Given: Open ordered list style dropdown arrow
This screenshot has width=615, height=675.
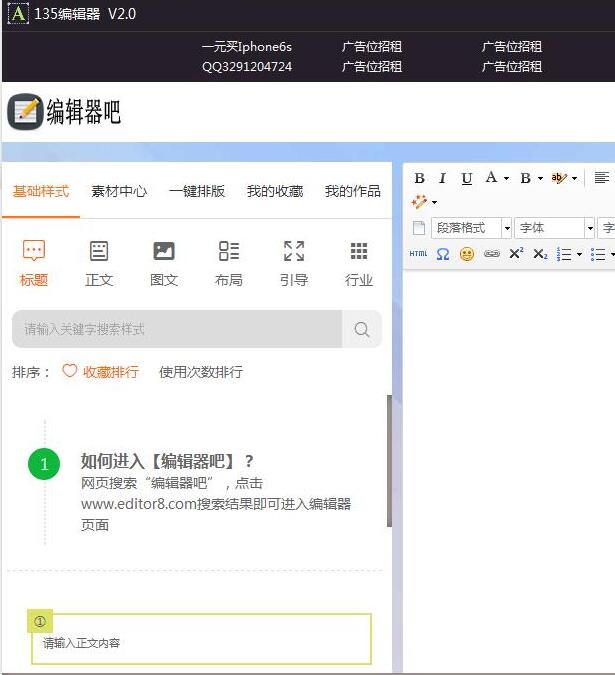Looking at the screenshot, I should 579,254.
